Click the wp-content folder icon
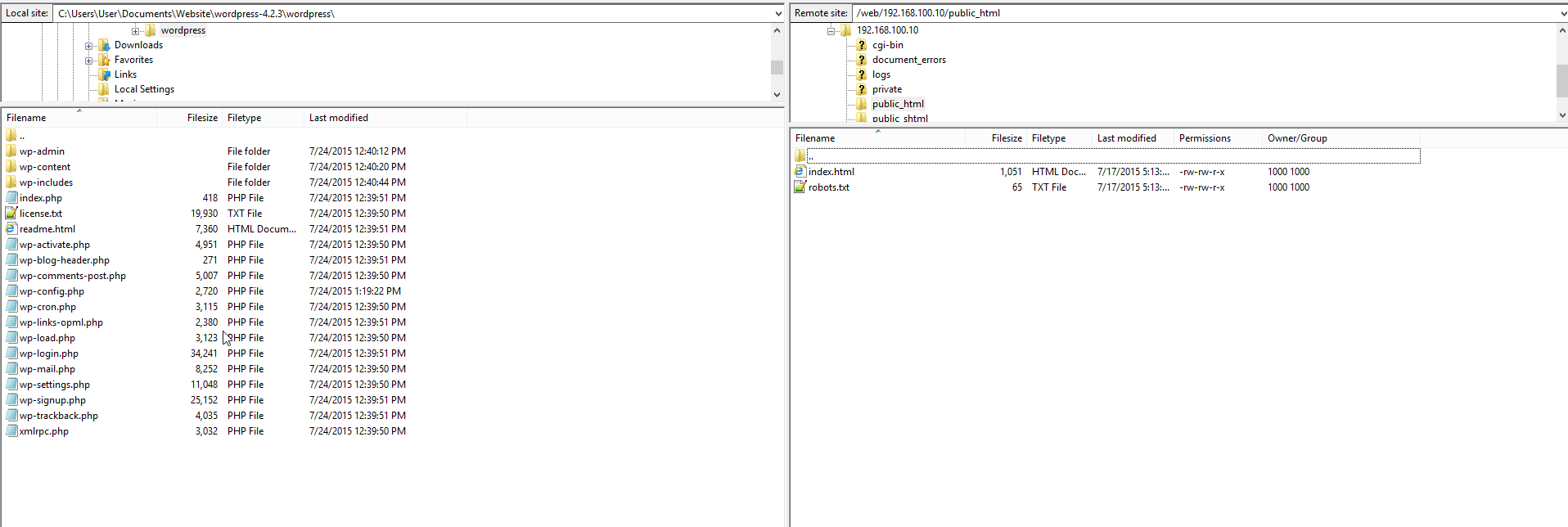Image resolution: width=1568 pixels, height=527 pixels. point(11,167)
